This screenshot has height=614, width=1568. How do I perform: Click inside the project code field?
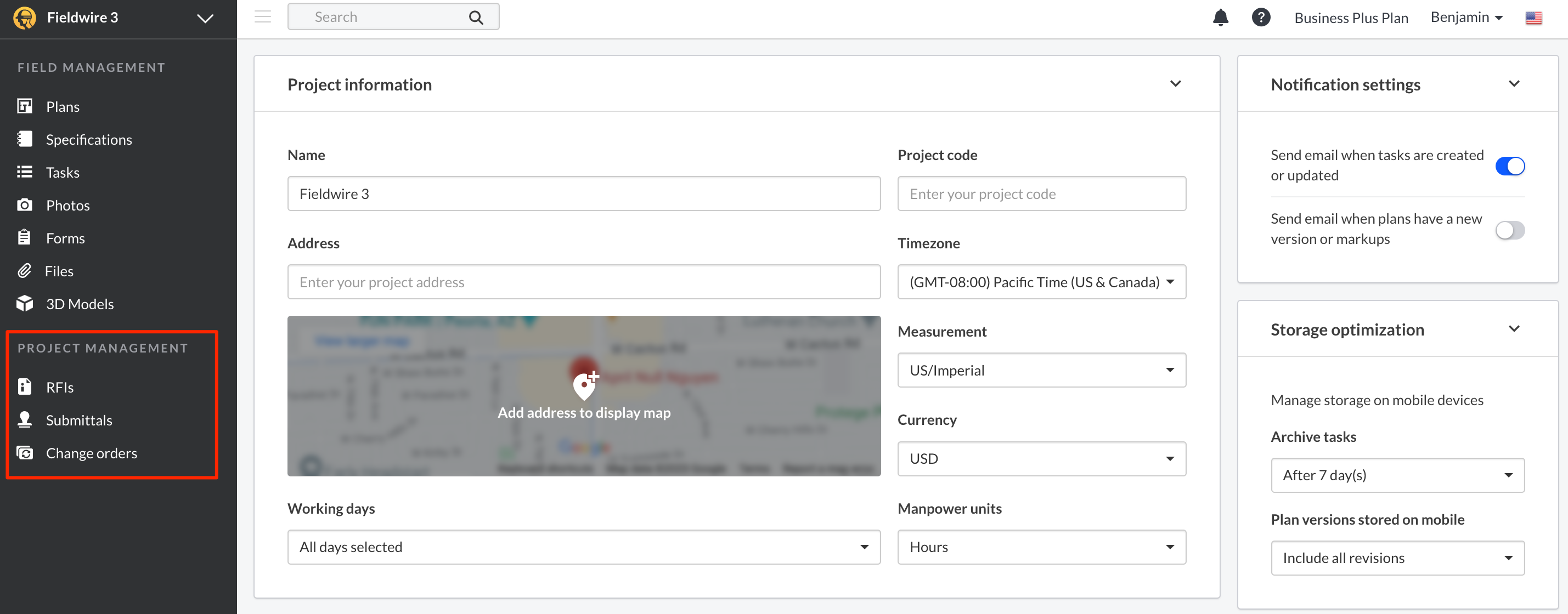[1041, 194]
